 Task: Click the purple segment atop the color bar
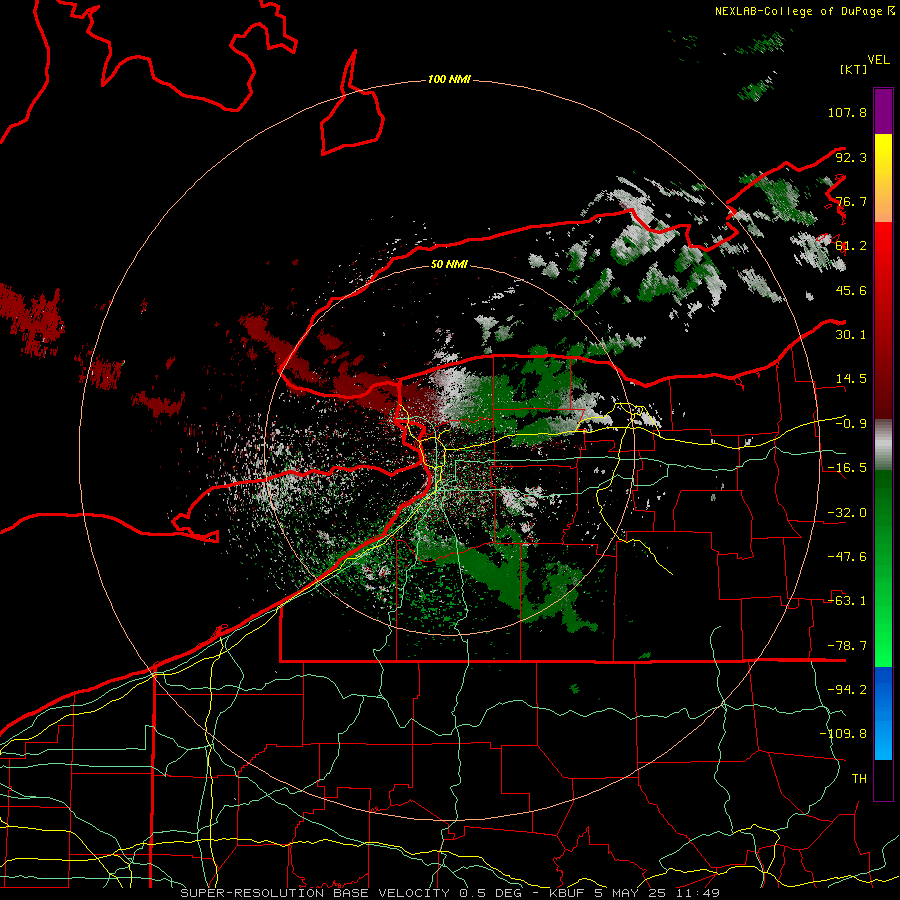(x=883, y=111)
